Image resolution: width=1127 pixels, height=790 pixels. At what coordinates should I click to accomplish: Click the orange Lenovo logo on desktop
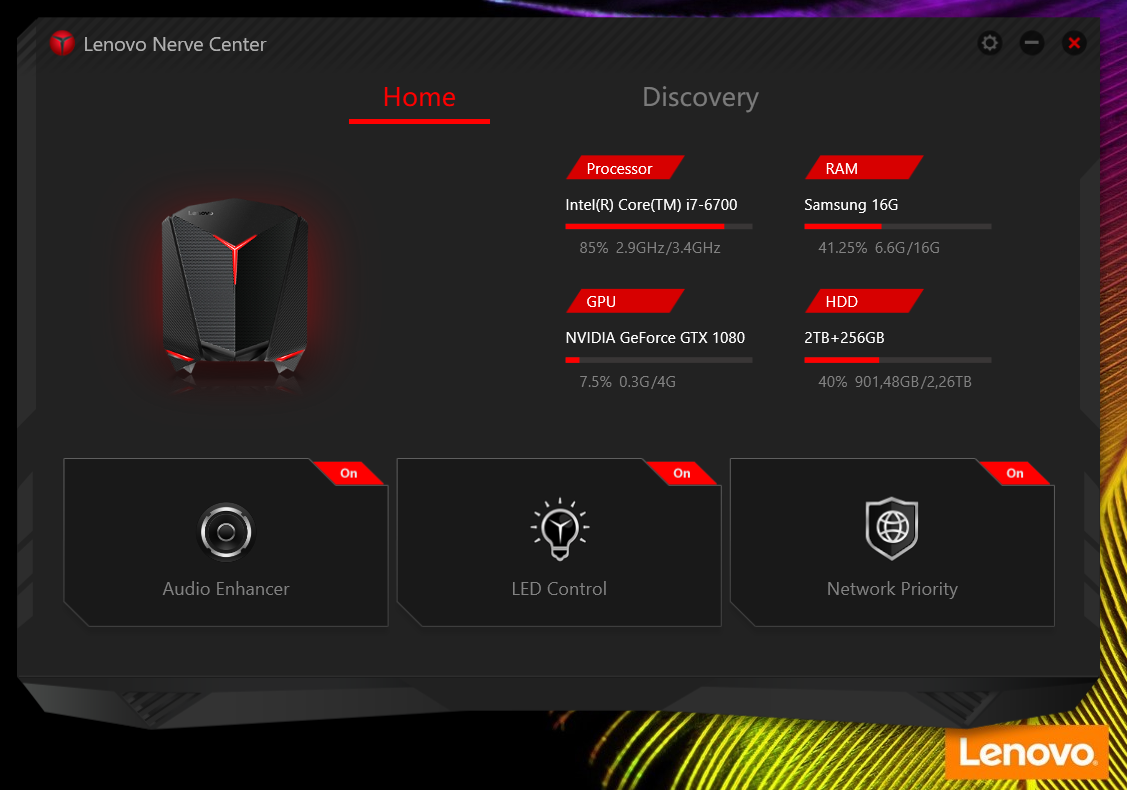(x=1027, y=752)
